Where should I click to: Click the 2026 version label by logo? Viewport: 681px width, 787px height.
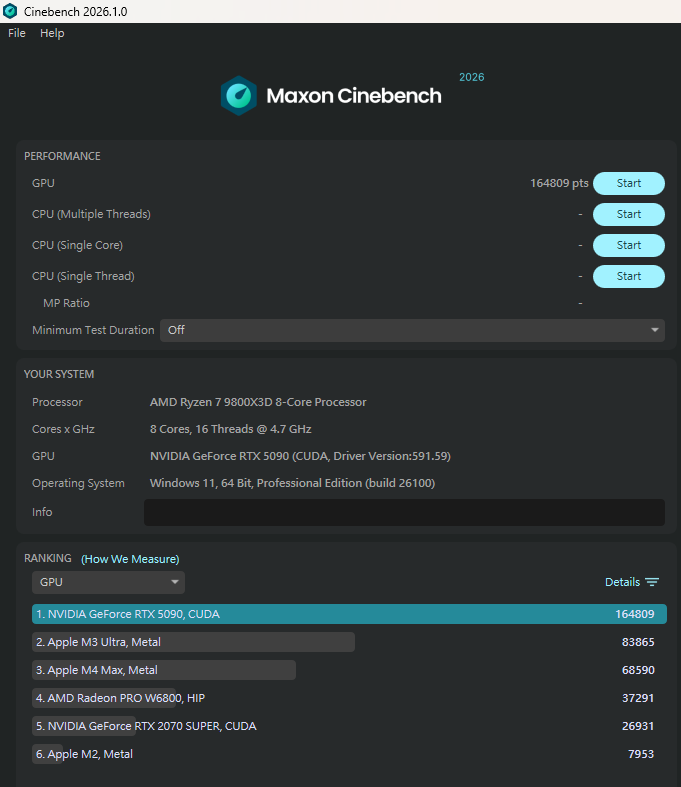(x=472, y=77)
